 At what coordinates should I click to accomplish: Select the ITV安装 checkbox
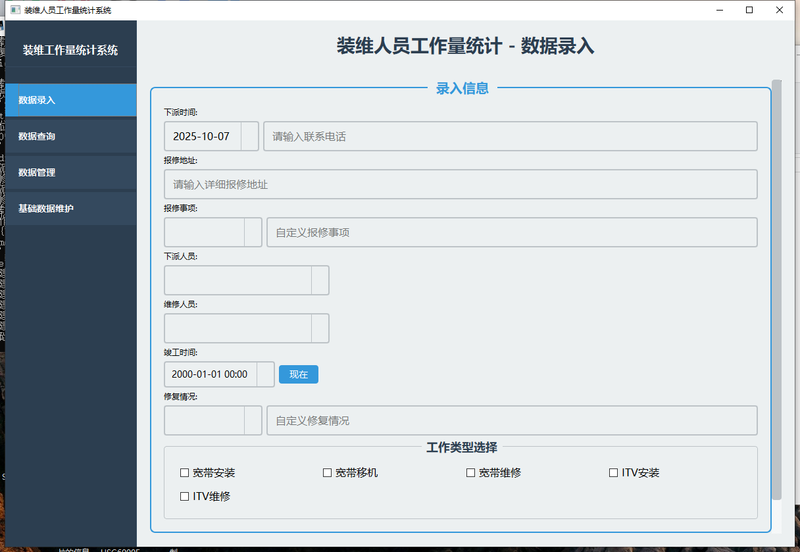(614, 473)
